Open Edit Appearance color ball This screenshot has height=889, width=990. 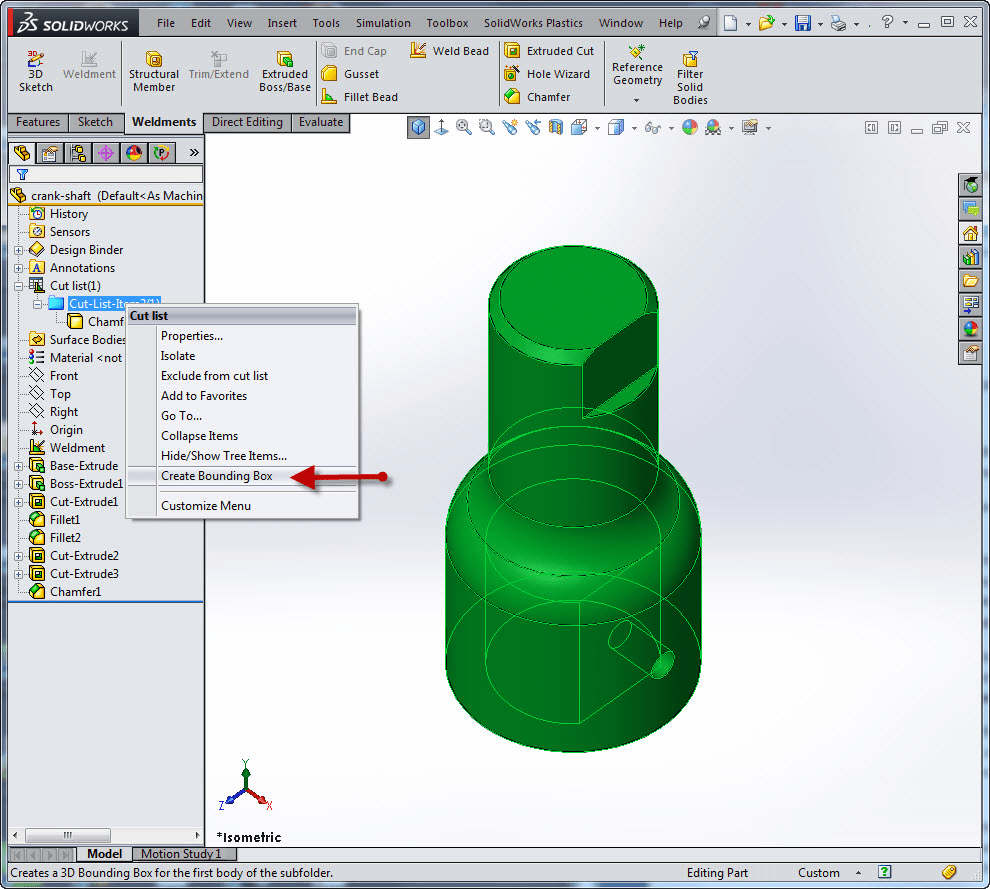[690, 128]
